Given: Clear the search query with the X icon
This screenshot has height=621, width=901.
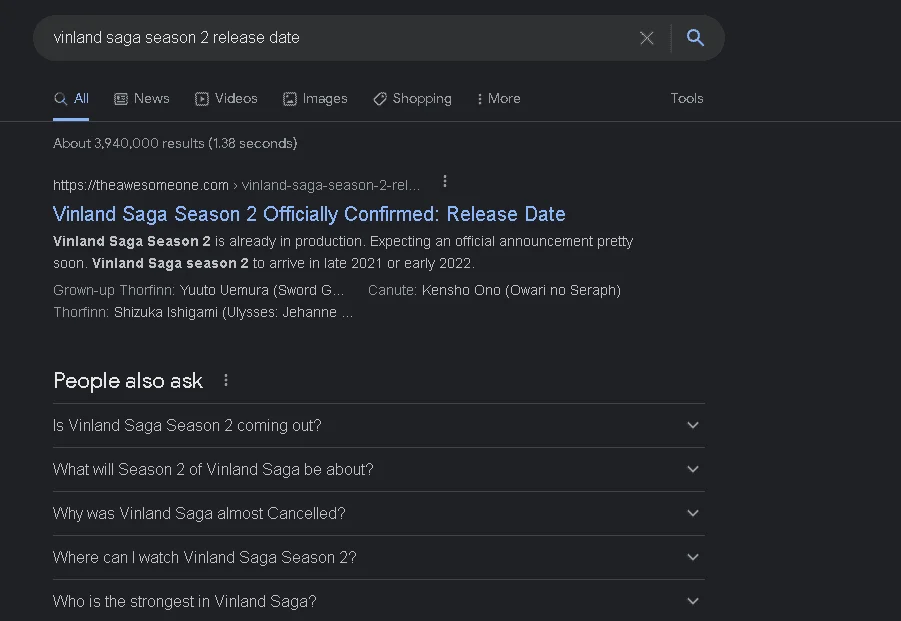Looking at the screenshot, I should (x=646, y=38).
